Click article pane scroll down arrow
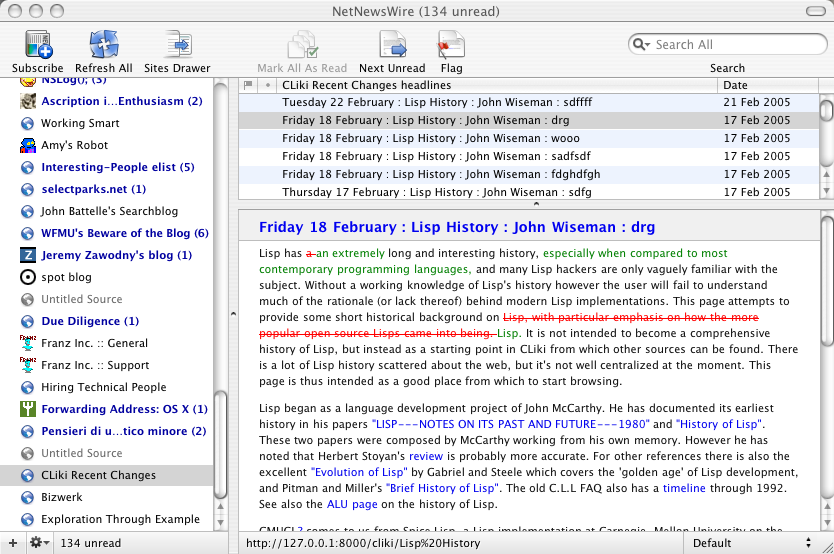The image size is (834, 554). pyautogui.click(x=826, y=523)
